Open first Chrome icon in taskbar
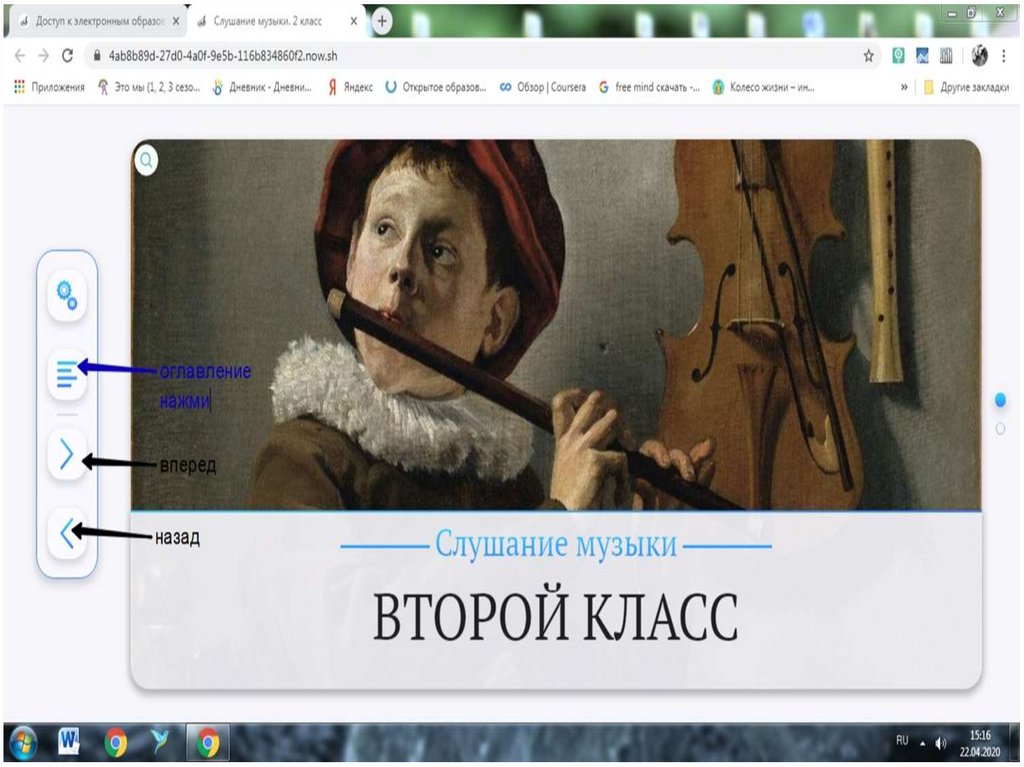1024x767 pixels. pyautogui.click(x=116, y=743)
